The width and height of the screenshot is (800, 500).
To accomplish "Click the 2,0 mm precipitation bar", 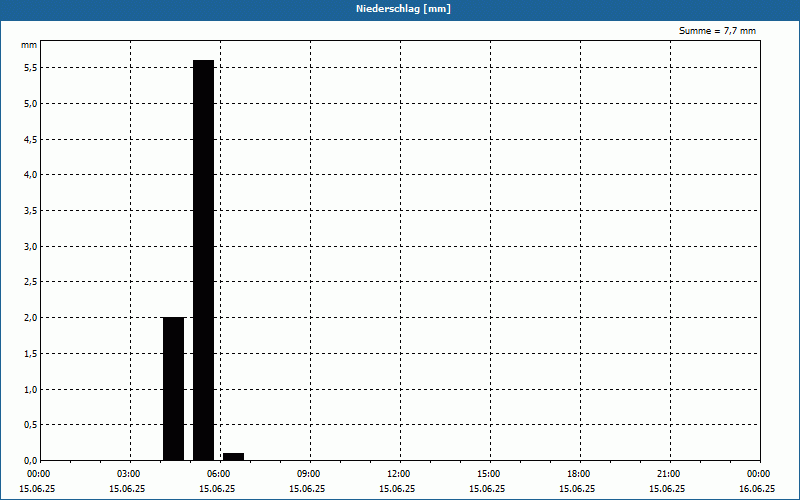I will [x=173, y=389].
